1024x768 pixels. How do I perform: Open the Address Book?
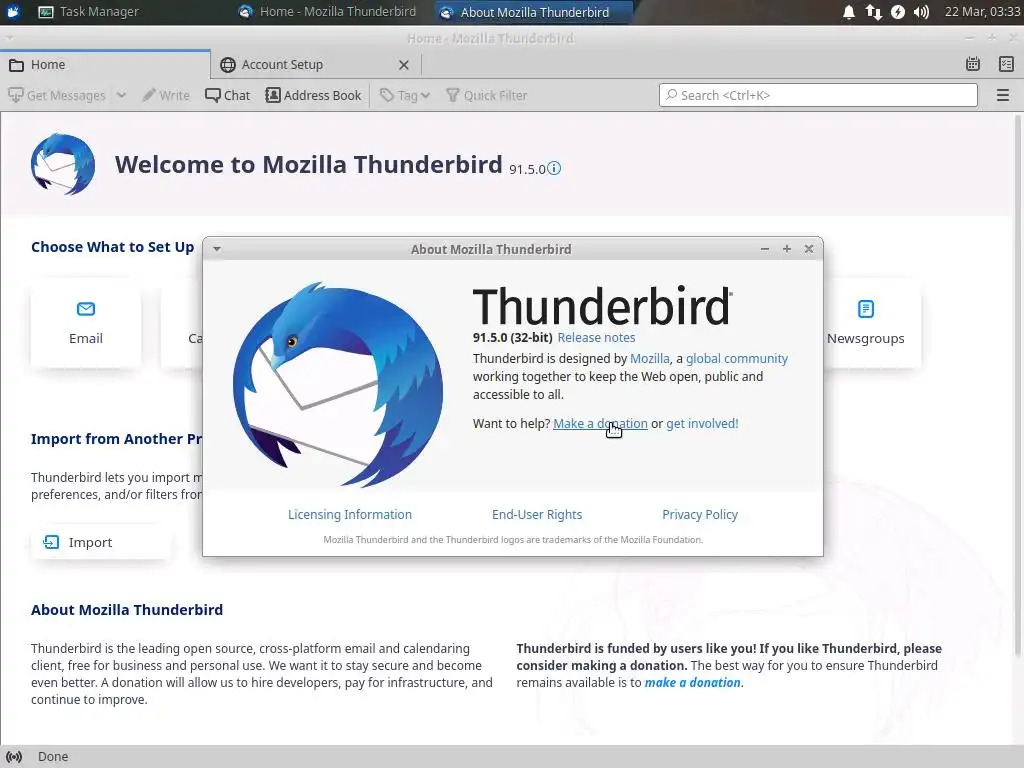313,95
